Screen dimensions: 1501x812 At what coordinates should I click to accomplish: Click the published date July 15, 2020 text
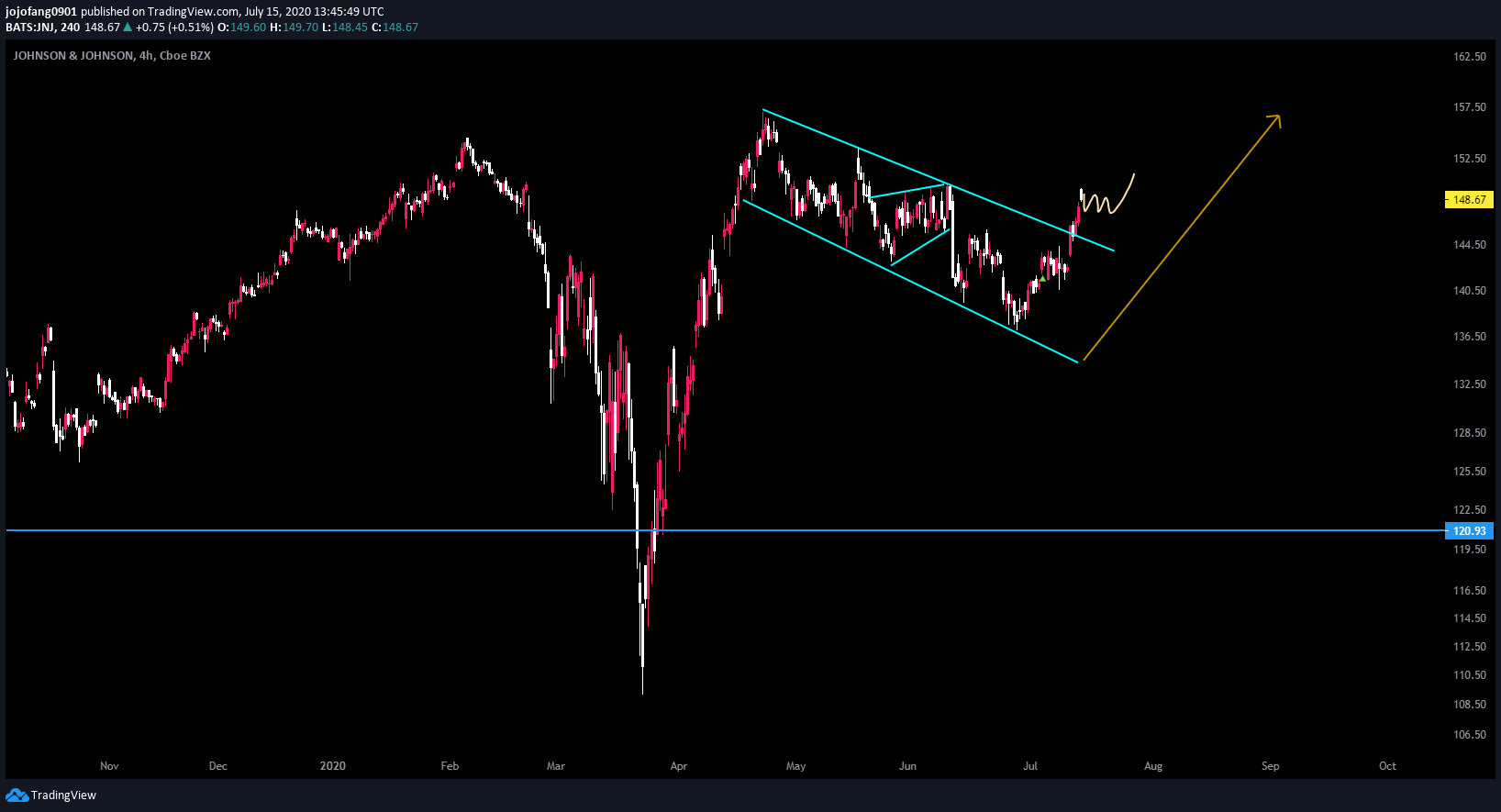(279, 12)
